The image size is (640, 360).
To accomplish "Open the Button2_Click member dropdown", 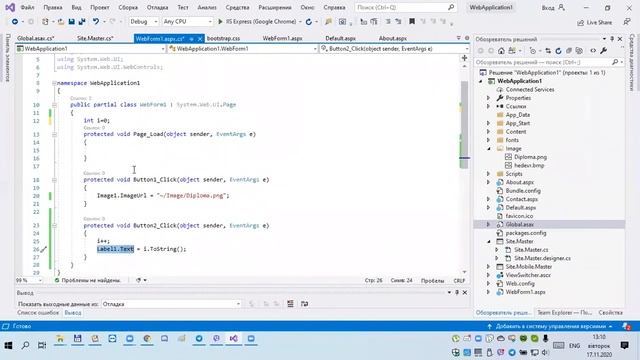I will click(395, 49).
